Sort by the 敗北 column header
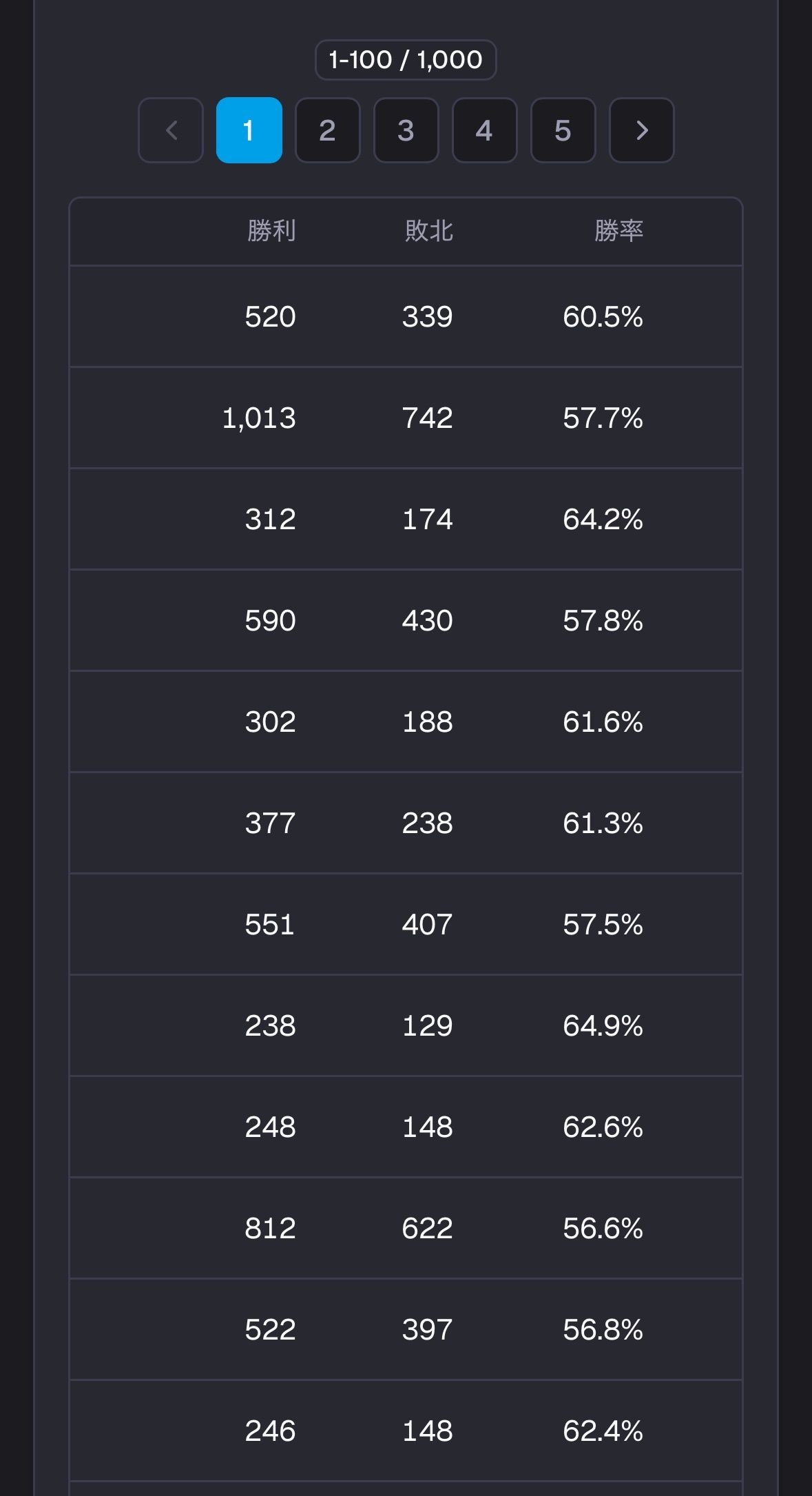The image size is (812, 1496). coord(428,231)
